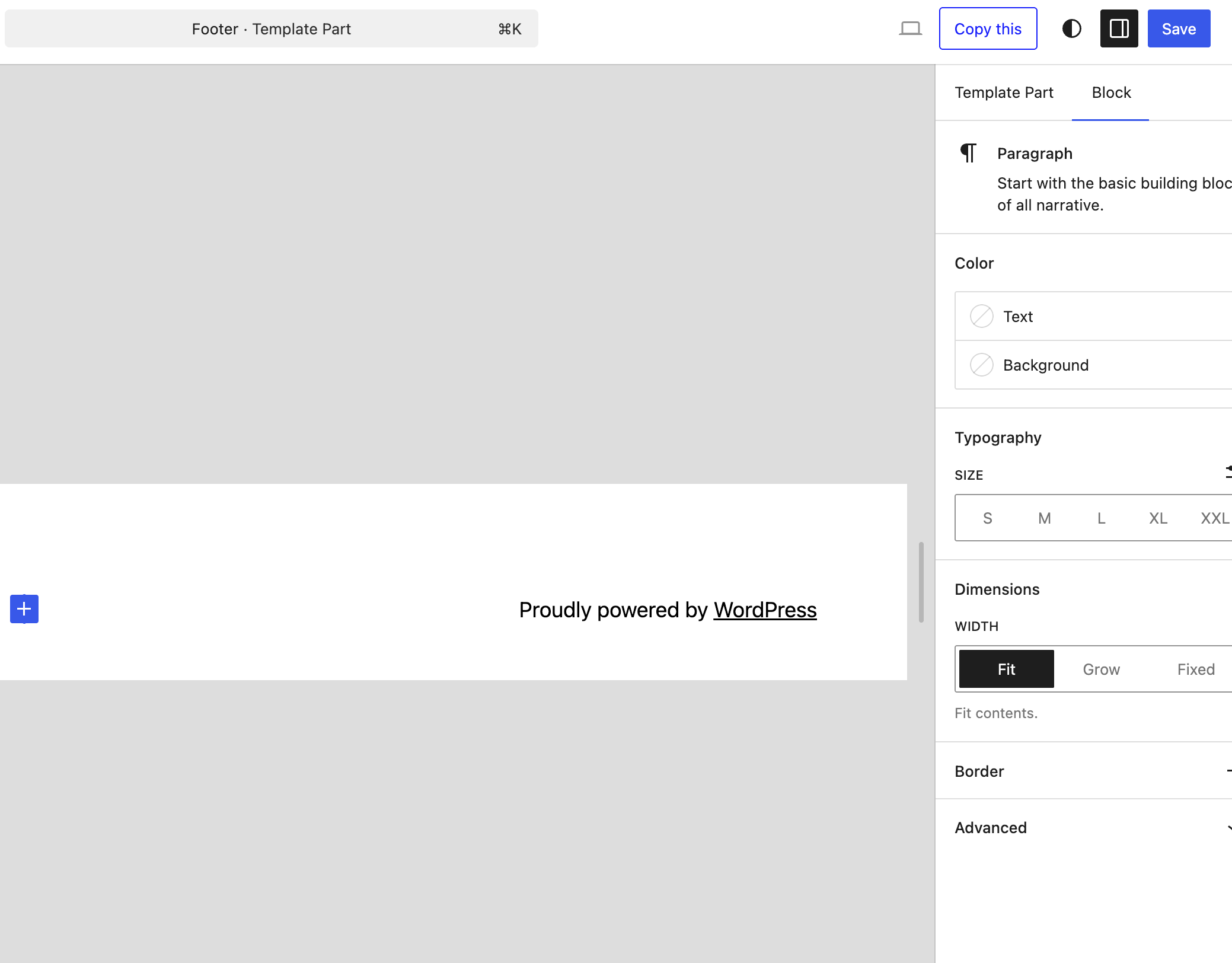Open the block inserter plus button
The height and width of the screenshot is (963, 1232).
point(23,608)
